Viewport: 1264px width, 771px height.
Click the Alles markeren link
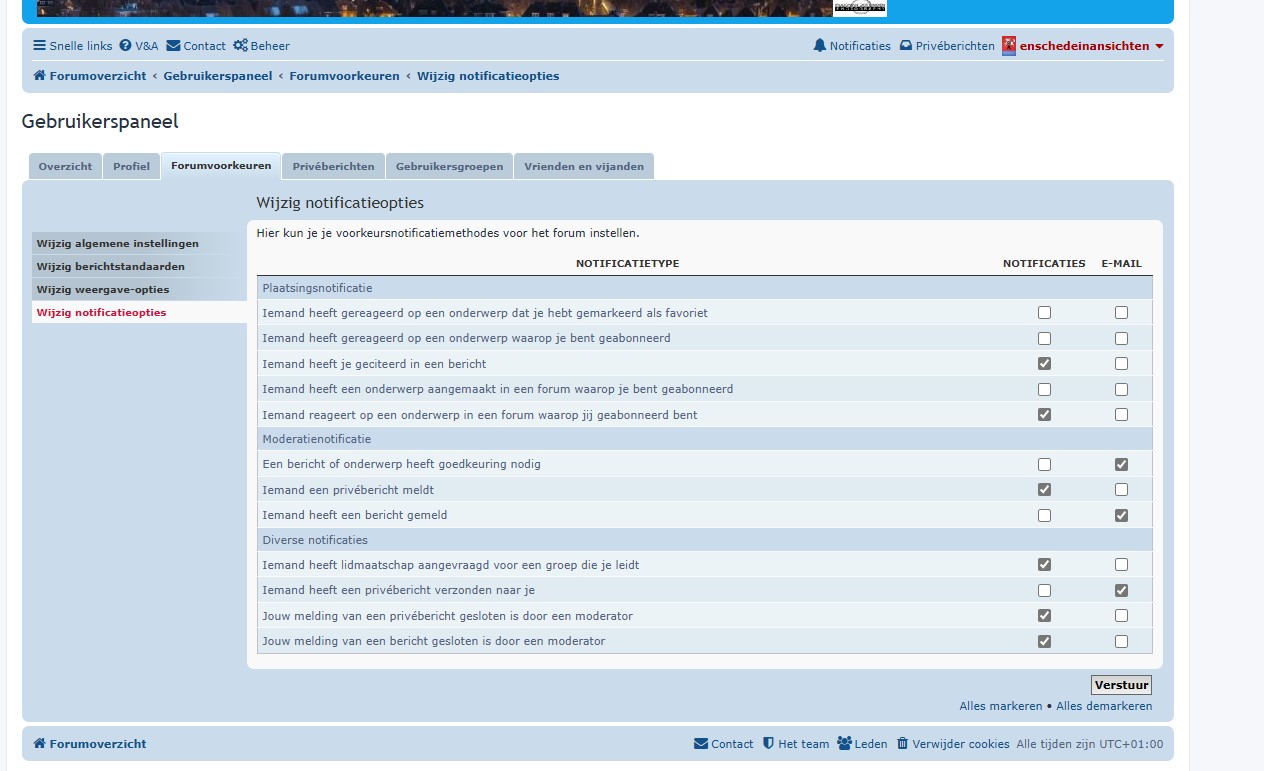[1000, 706]
